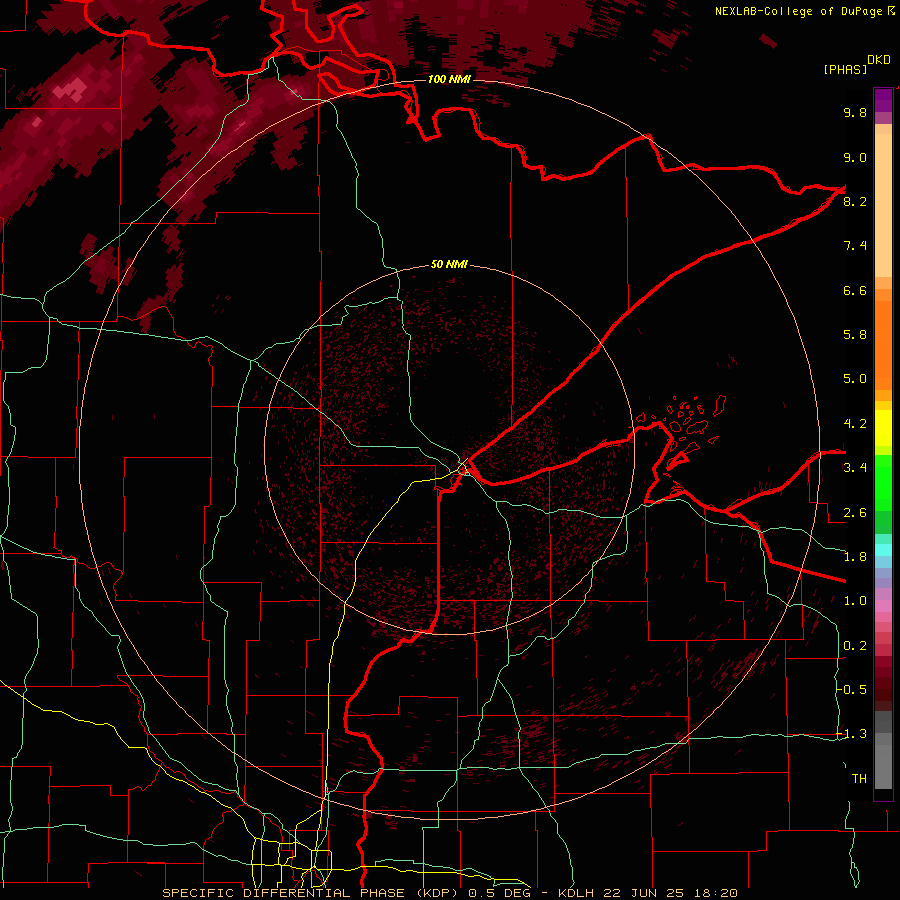The image size is (900, 900).
Task: Click the 1.0 value on the color scale
Action: (855, 601)
